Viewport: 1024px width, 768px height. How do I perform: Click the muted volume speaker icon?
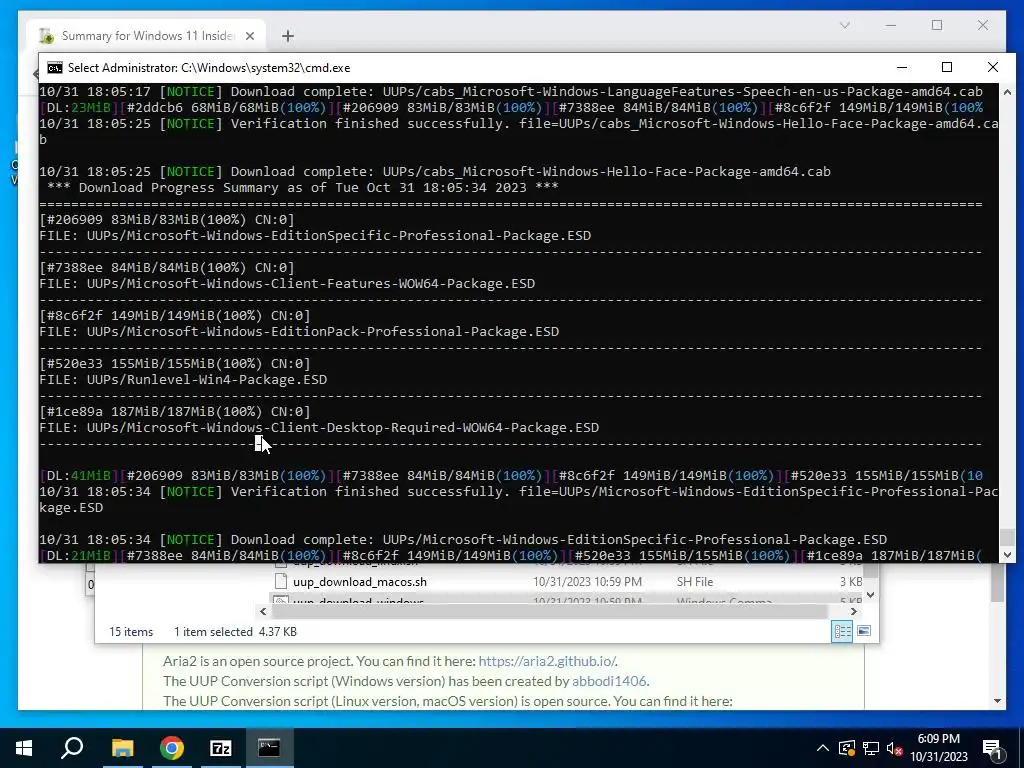895,748
